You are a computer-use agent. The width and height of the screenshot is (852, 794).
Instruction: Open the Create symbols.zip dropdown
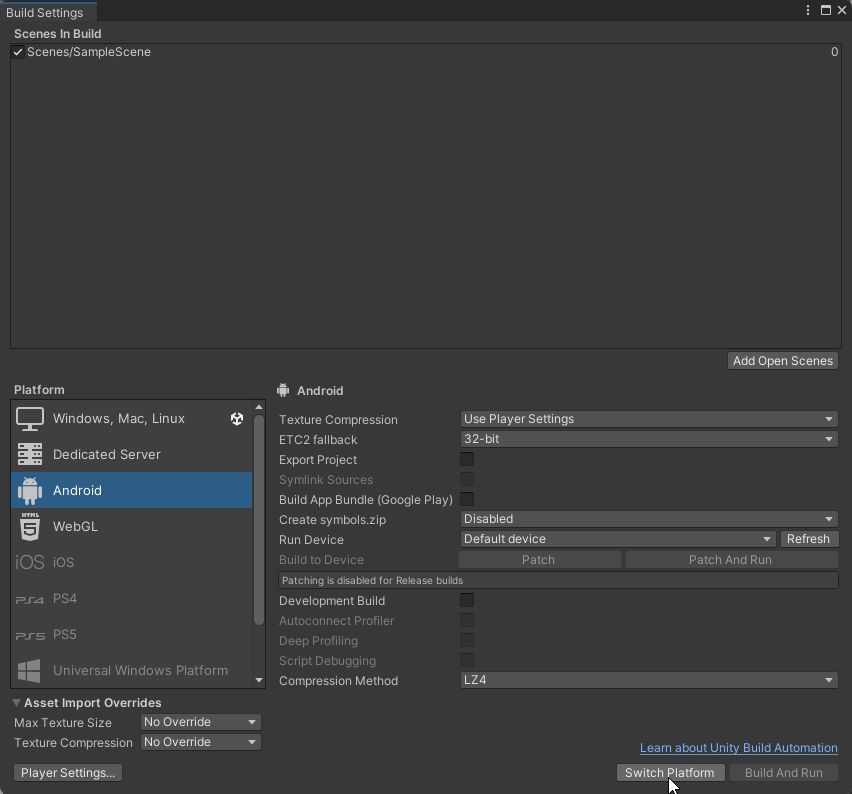[x=649, y=519]
